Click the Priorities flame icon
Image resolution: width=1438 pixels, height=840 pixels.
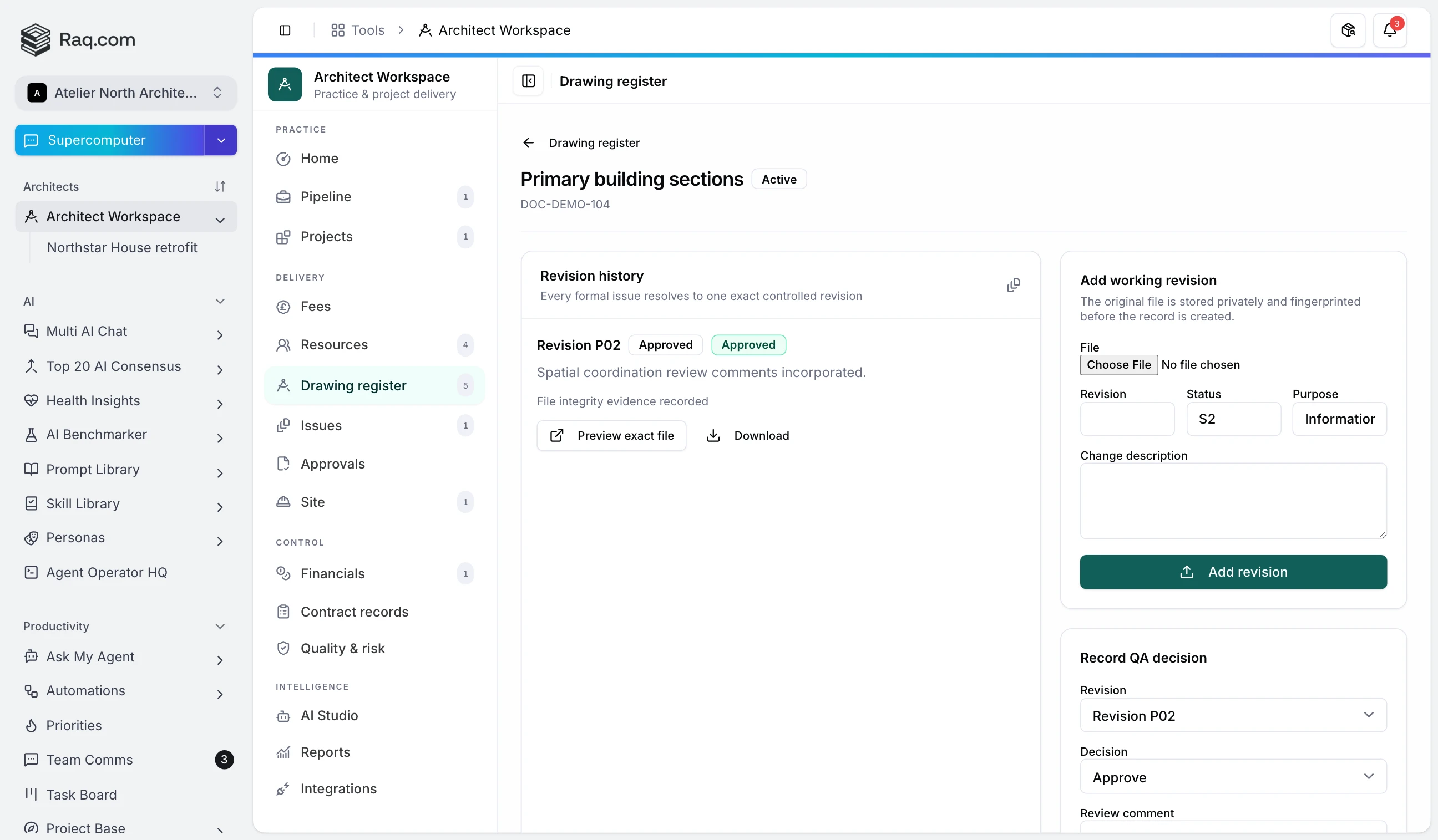coord(31,725)
